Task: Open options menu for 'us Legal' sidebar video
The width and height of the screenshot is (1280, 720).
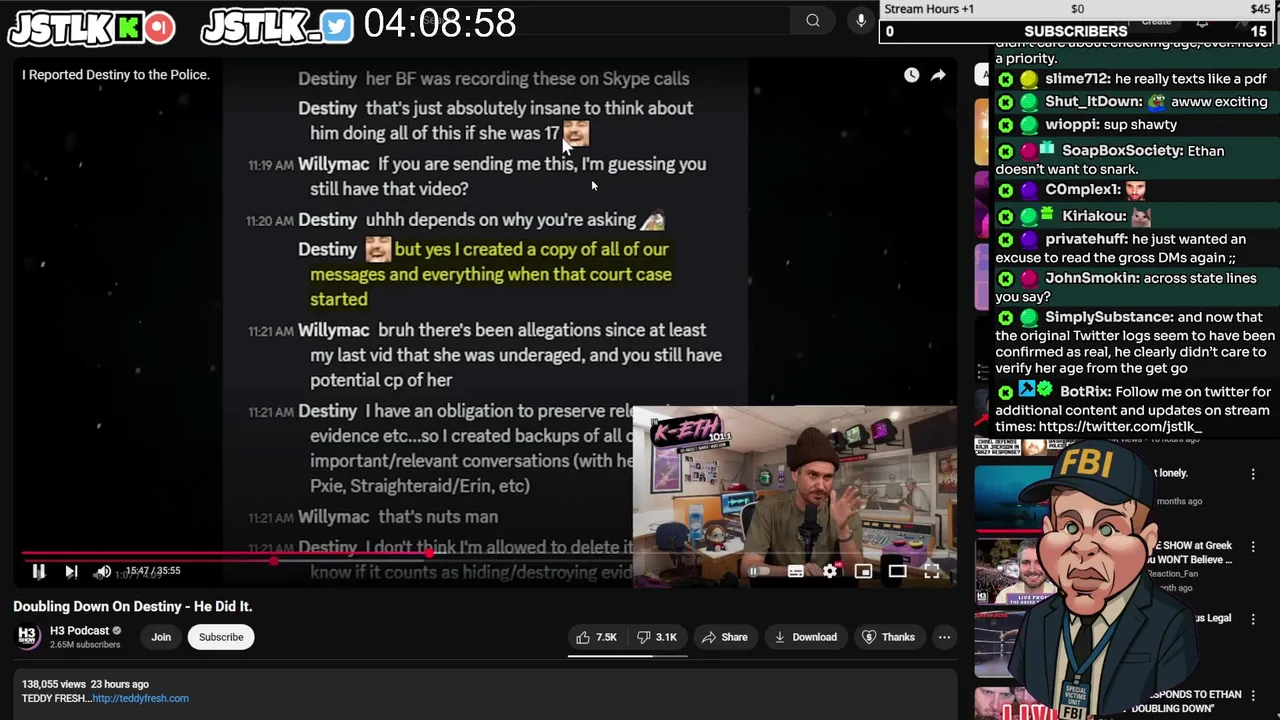Action: tap(1253, 620)
